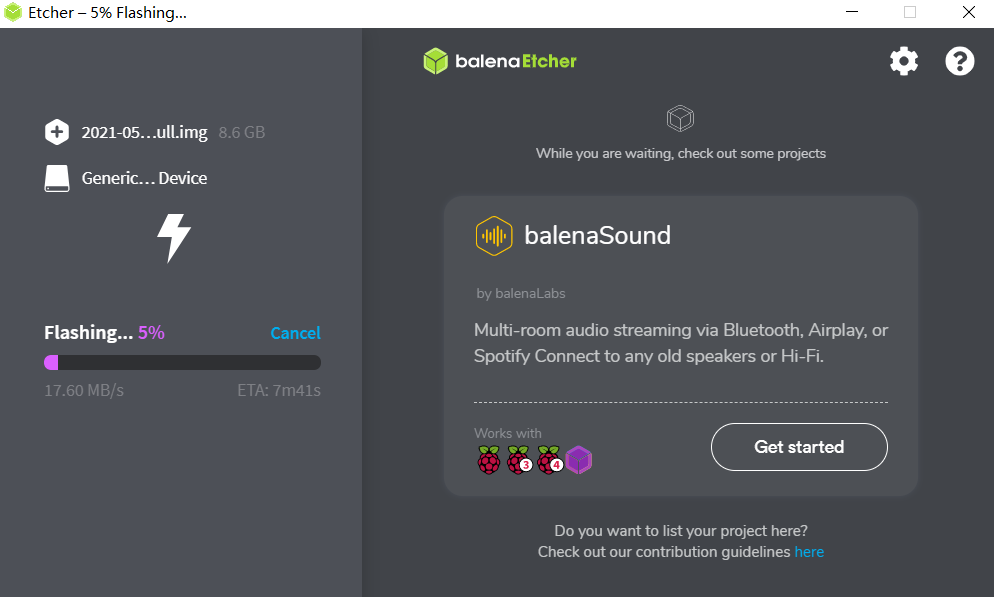The width and height of the screenshot is (994, 597).
Task: Click the Raspberry Pi 4 icon
Action: point(549,460)
